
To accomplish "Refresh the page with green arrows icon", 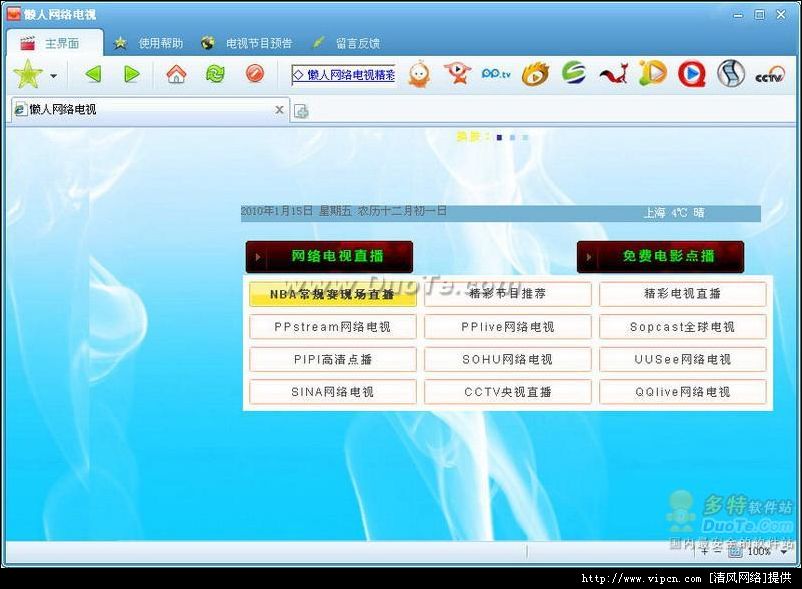I will (215, 74).
